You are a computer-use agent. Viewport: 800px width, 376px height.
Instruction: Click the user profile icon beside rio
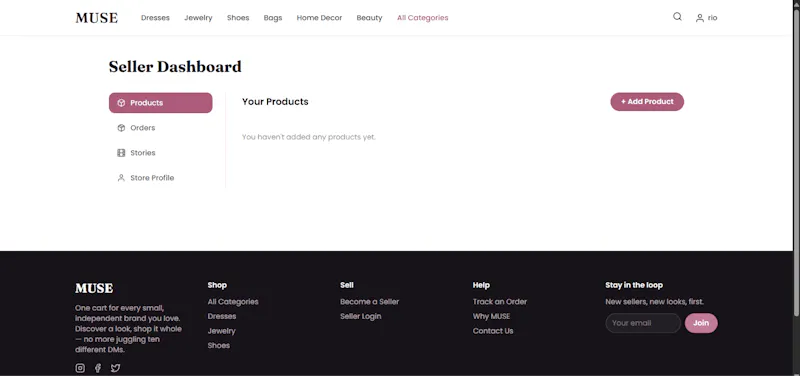click(699, 18)
